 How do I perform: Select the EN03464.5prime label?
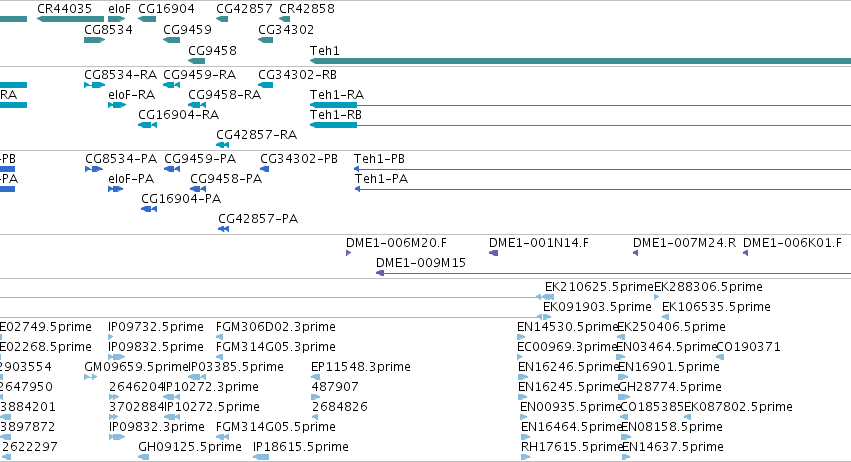point(667,346)
